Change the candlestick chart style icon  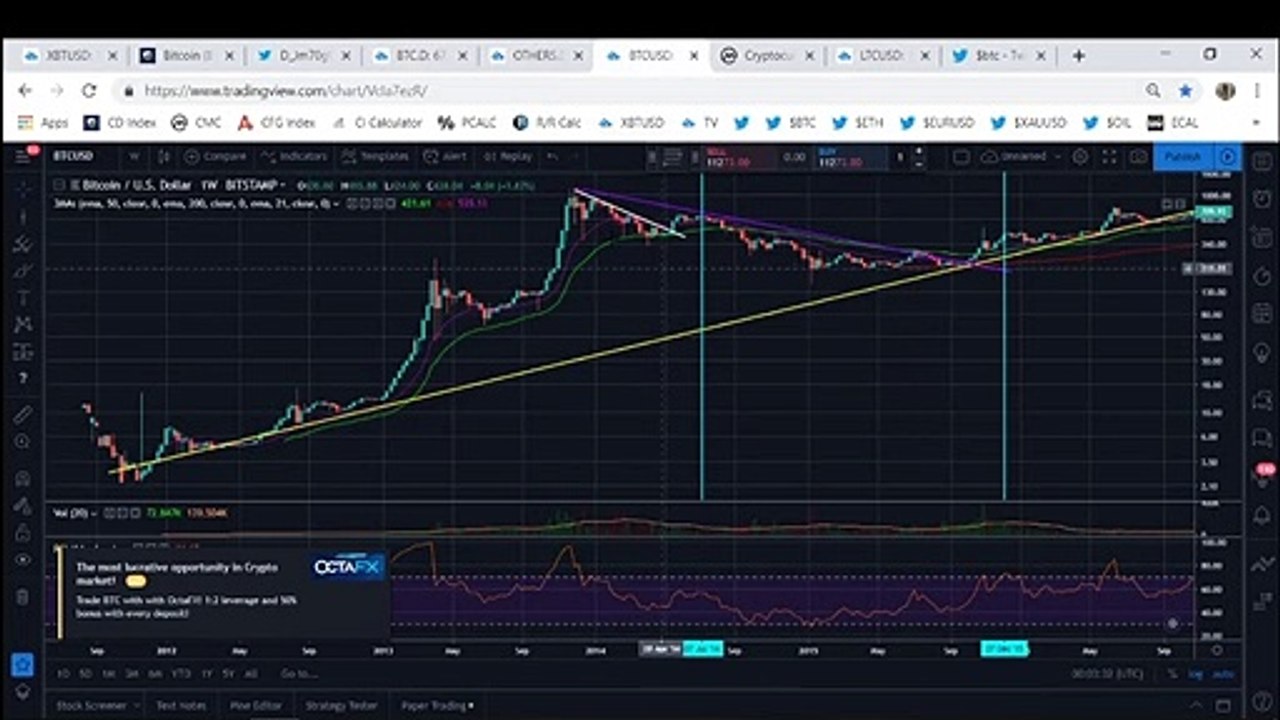pyautogui.click(x=164, y=156)
